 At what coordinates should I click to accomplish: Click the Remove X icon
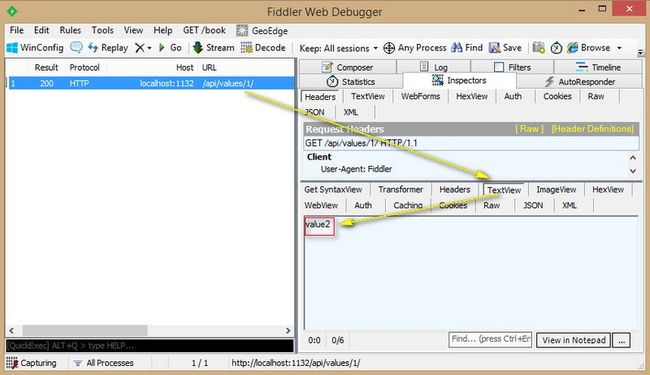(x=140, y=48)
